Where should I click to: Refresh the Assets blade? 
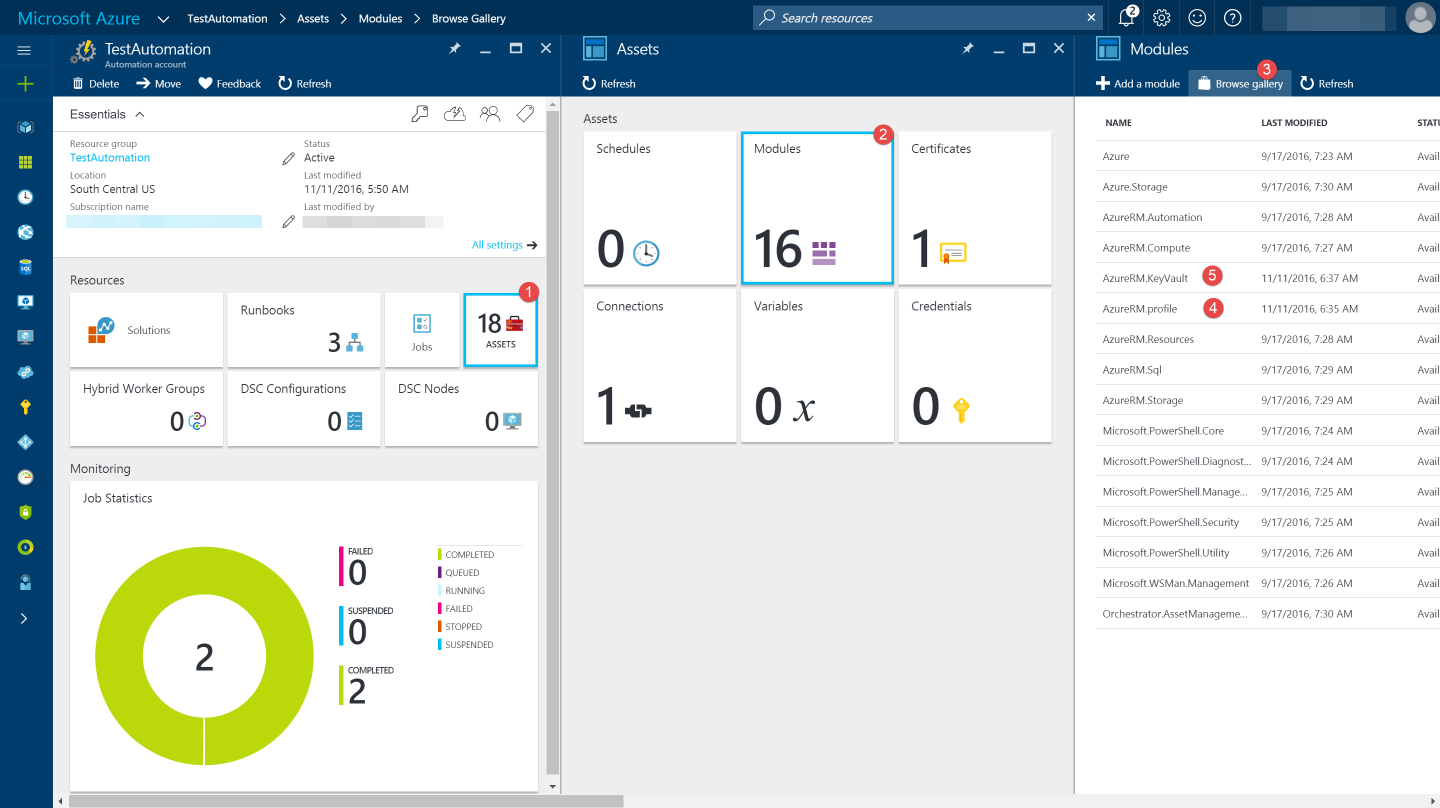[609, 84]
